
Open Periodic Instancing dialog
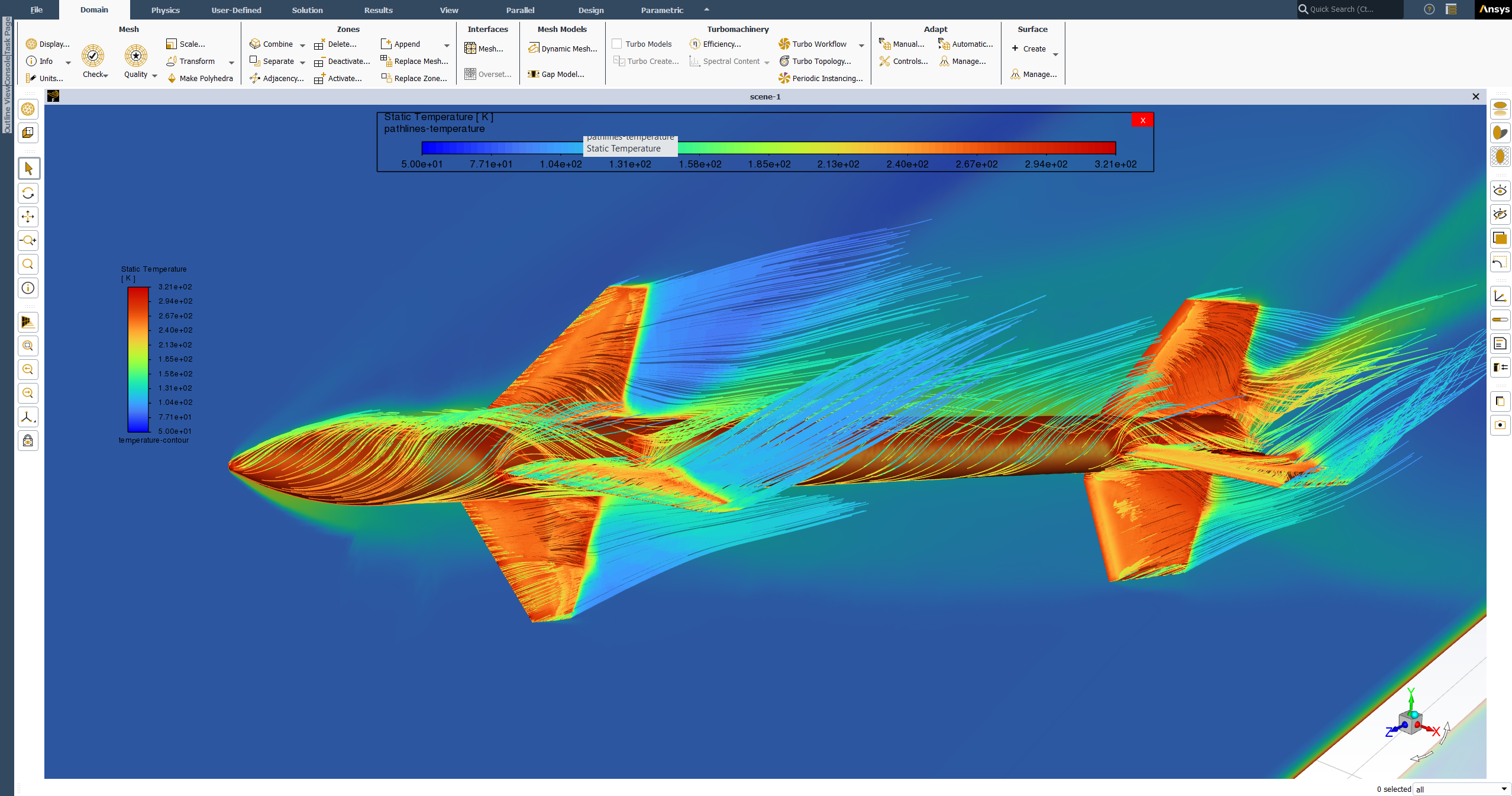tap(821, 78)
